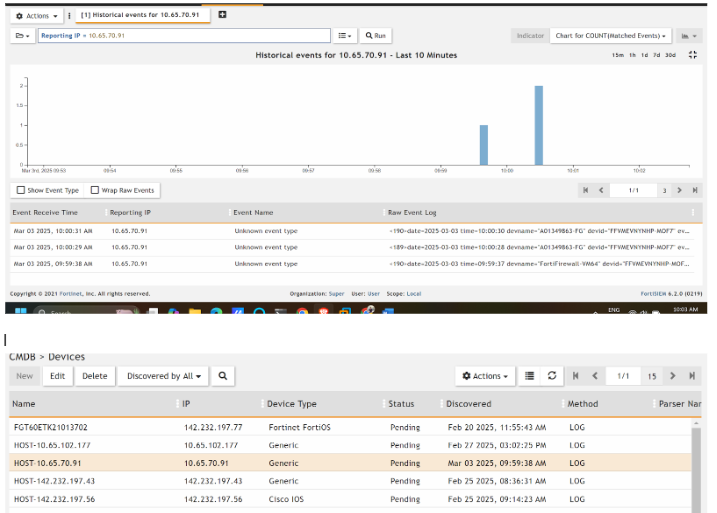
Task: Toggle fullscreen for the events chart
Action: (692, 55)
